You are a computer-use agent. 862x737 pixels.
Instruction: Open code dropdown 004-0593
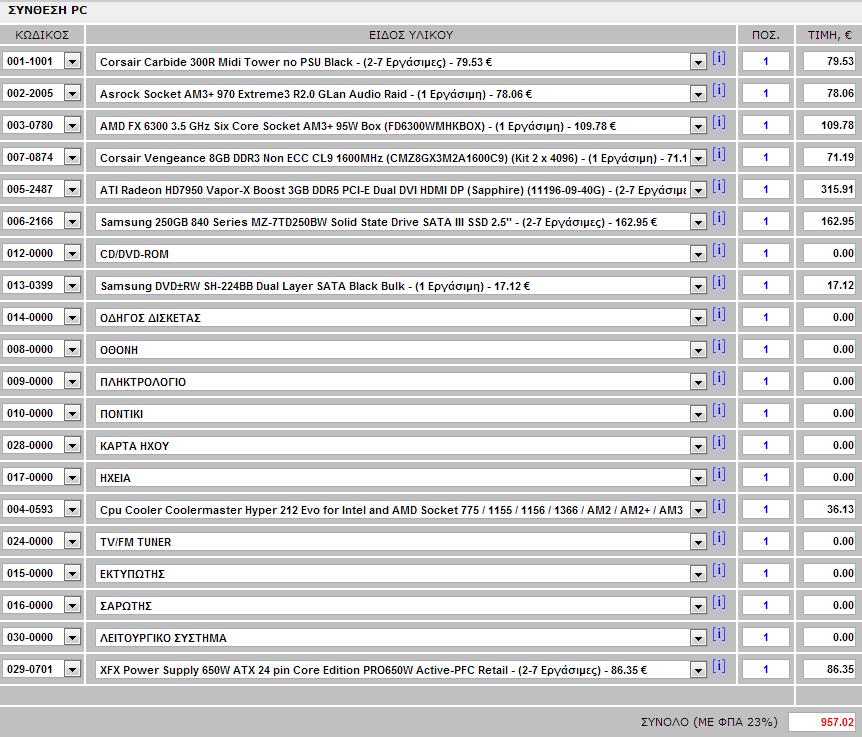coord(73,509)
